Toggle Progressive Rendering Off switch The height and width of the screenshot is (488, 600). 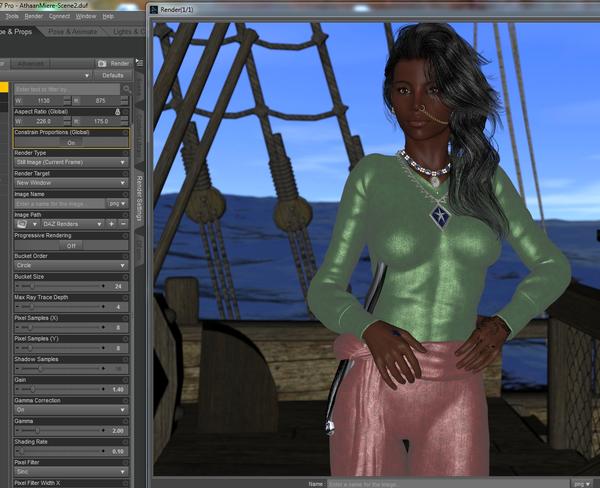(71, 246)
